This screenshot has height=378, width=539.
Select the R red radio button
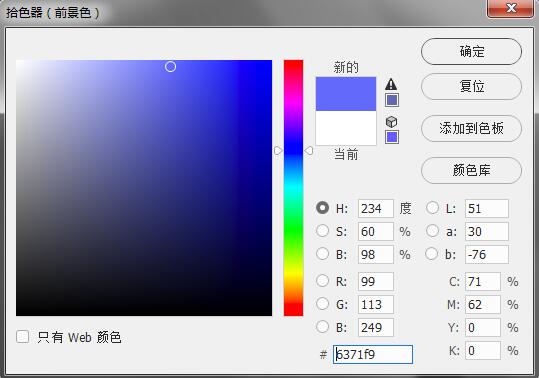[322, 281]
